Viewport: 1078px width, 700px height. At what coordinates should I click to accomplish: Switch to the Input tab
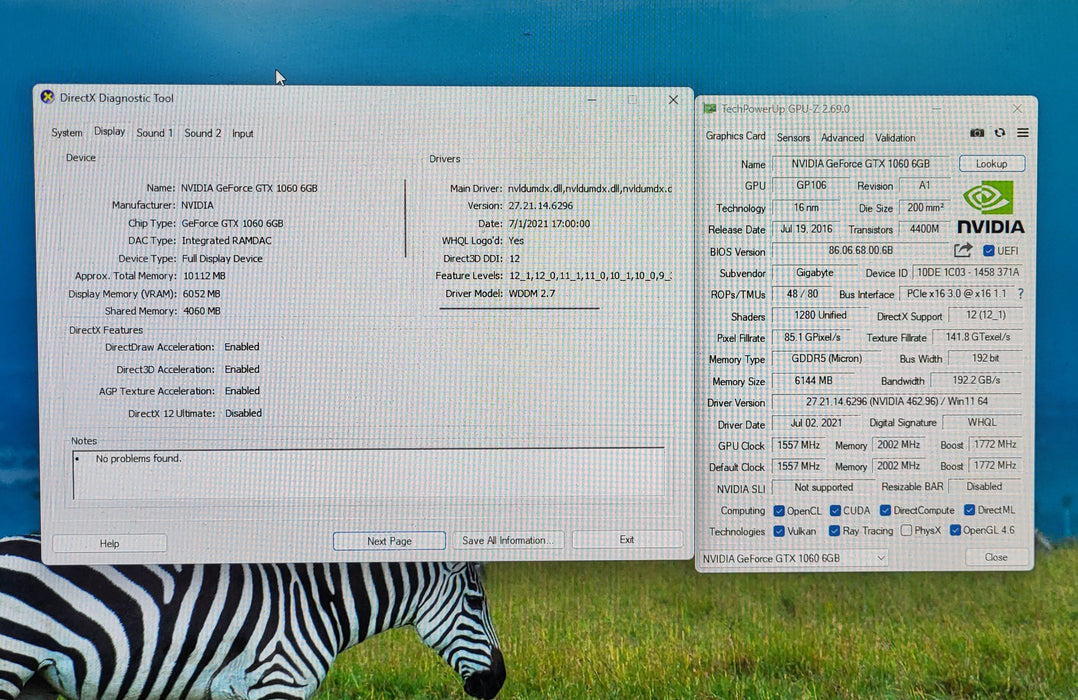point(243,133)
